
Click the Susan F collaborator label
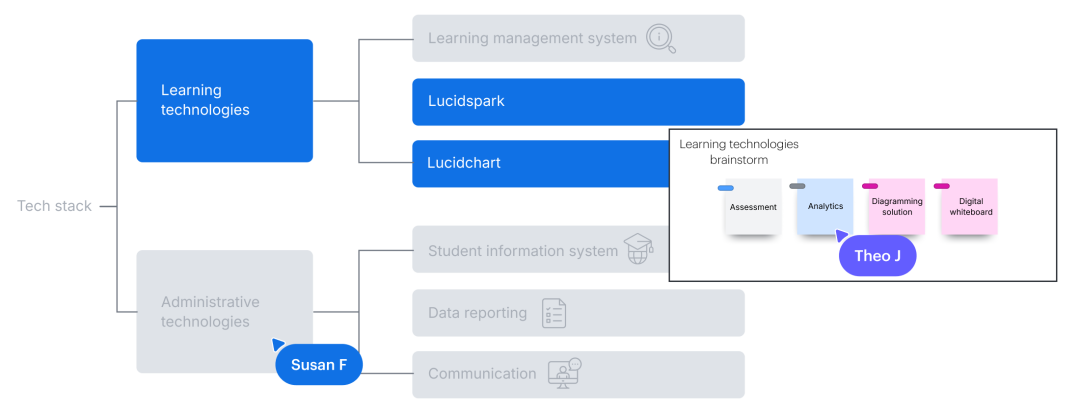point(319,364)
